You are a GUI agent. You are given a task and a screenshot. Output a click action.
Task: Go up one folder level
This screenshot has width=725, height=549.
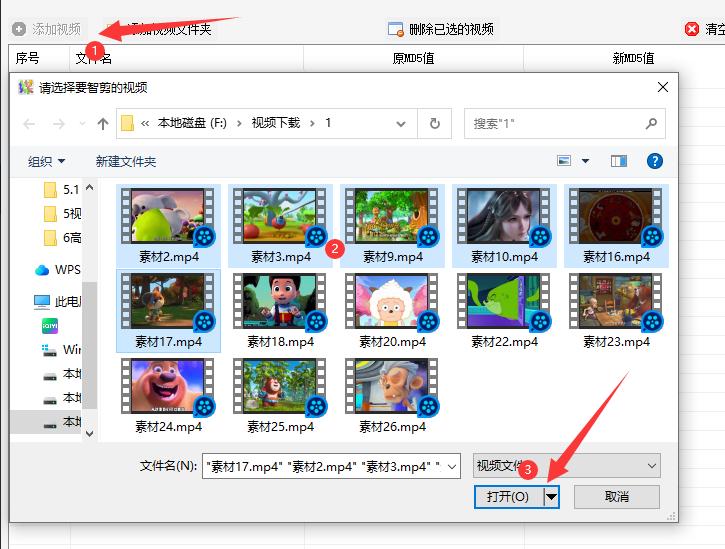coord(103,123)
